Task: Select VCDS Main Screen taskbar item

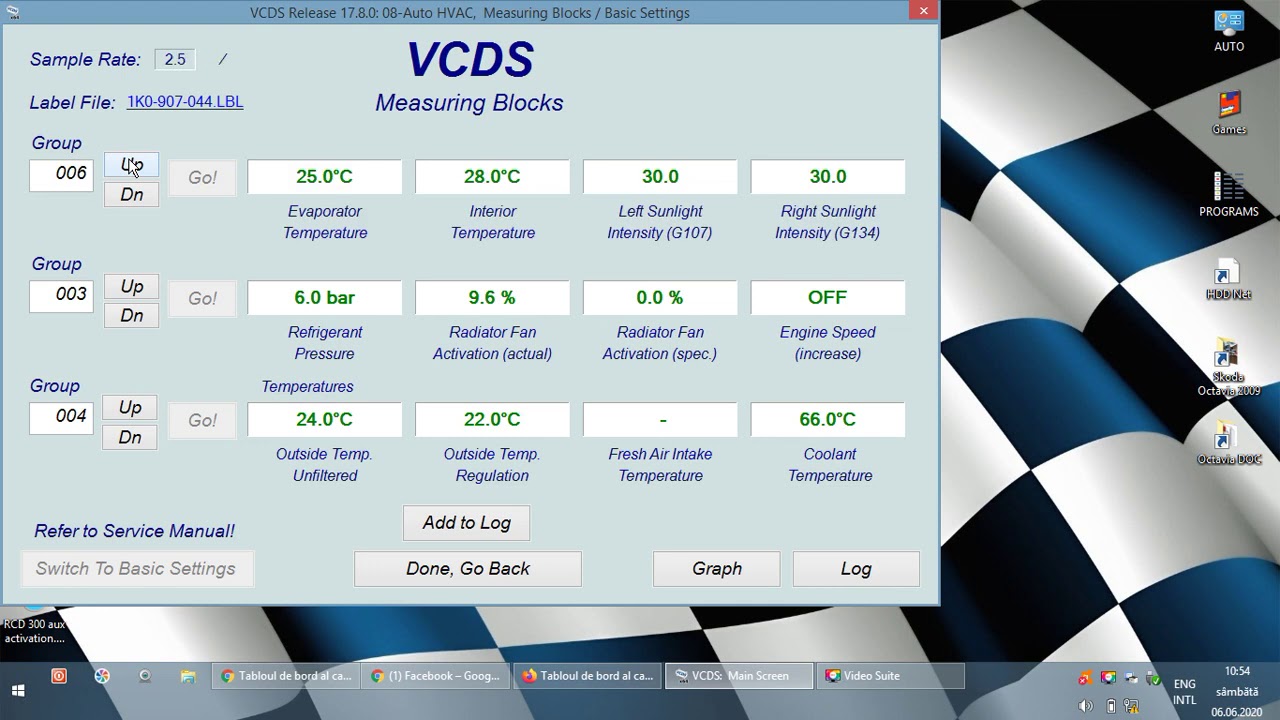Action: click(740, 676)
